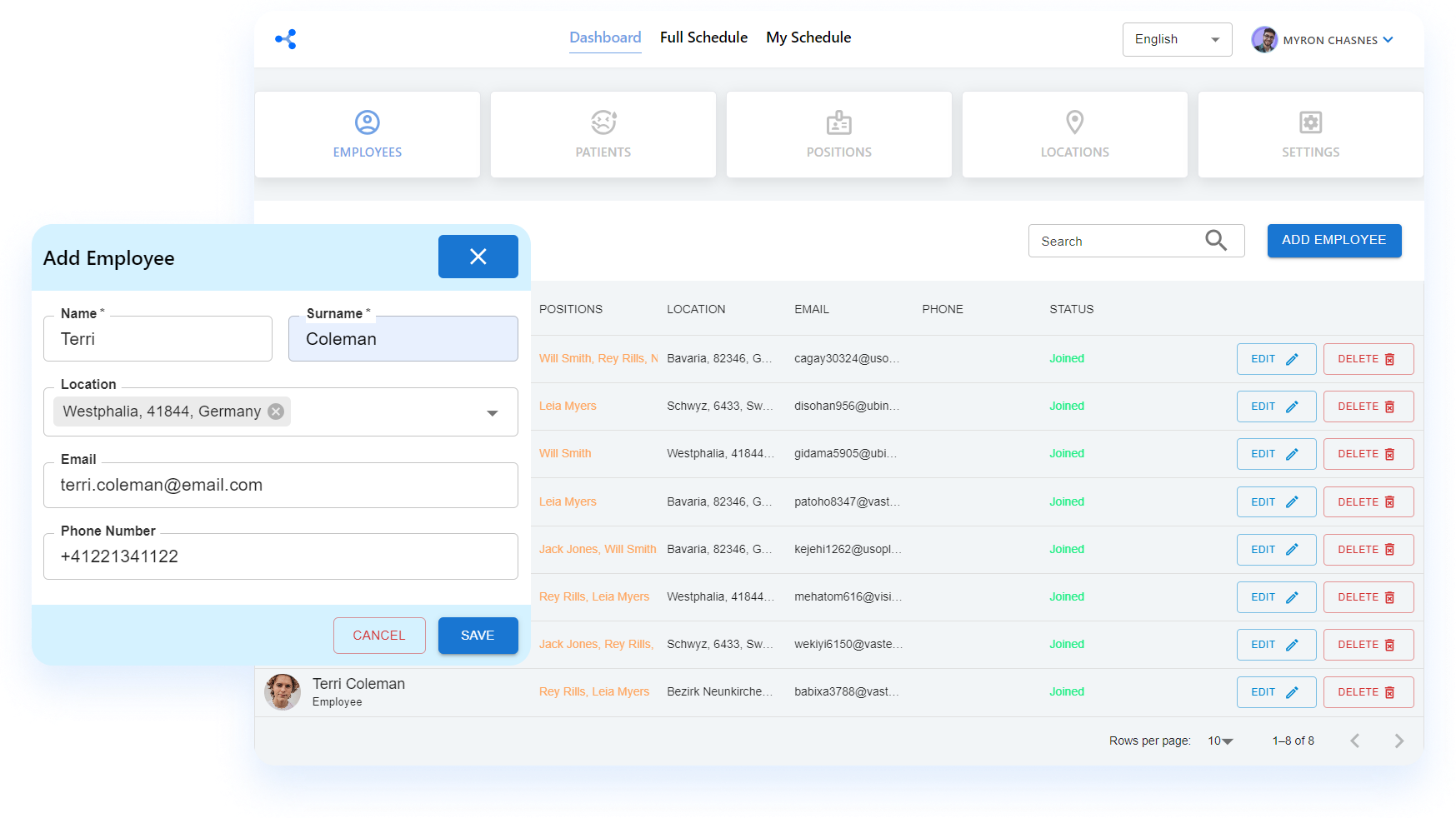The image size is (1456, 818).
Task: Close the Add Employee dialog
Action: click(x=478, y=257)
